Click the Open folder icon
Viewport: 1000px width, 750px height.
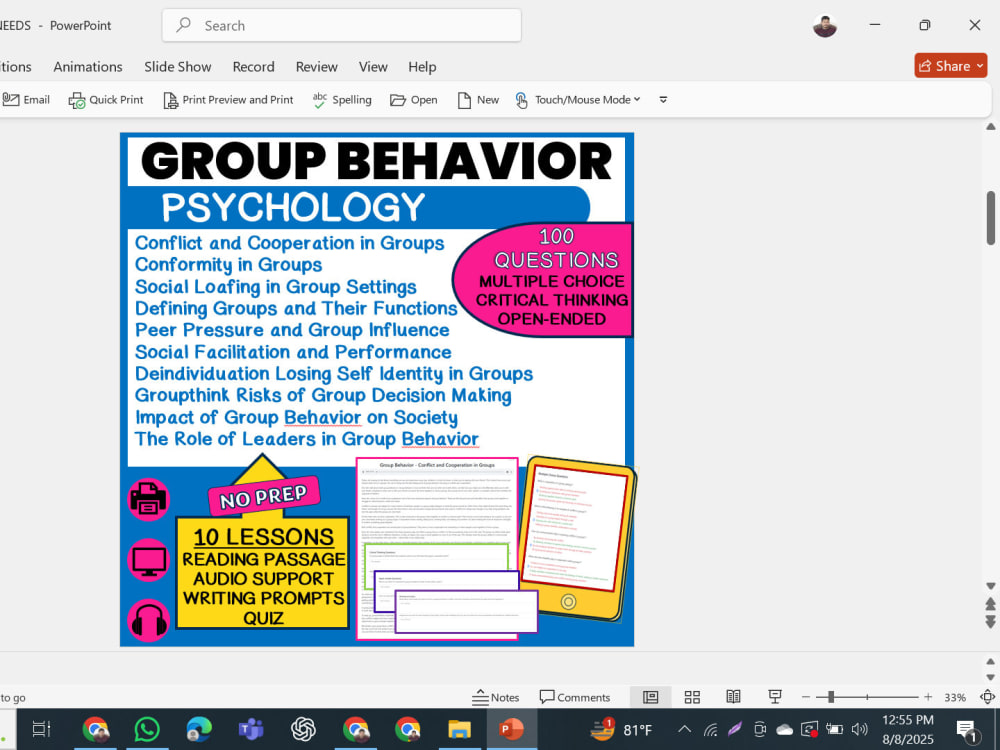pyautogui.click(x=413, y=100)
